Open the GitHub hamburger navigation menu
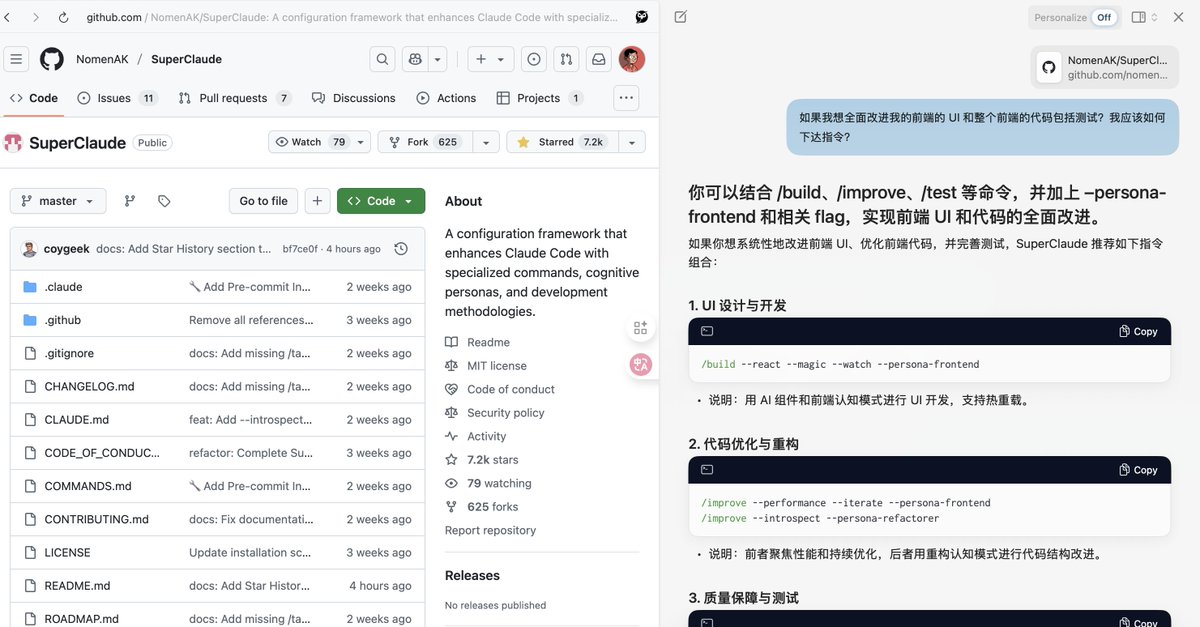Image resolution: width=1200 pixels, height=627 pixels. click(16, 59)
